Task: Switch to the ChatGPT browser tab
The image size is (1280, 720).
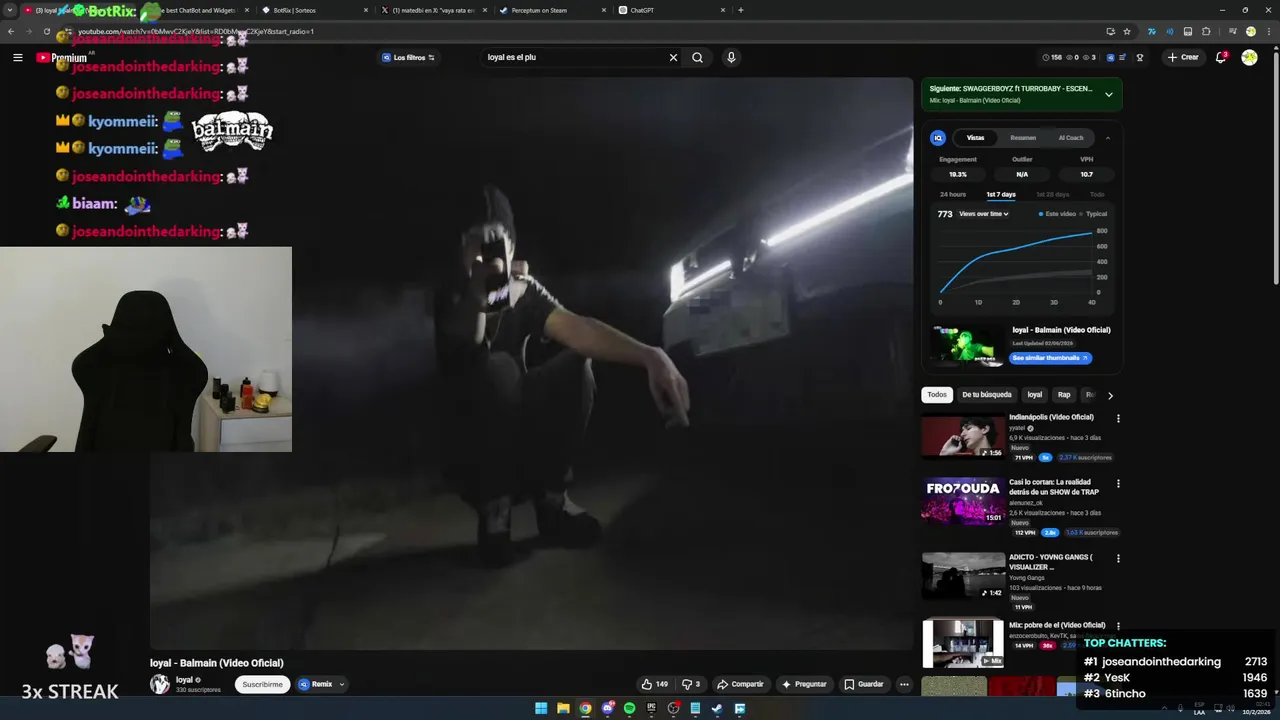Action: click(671, 10)
